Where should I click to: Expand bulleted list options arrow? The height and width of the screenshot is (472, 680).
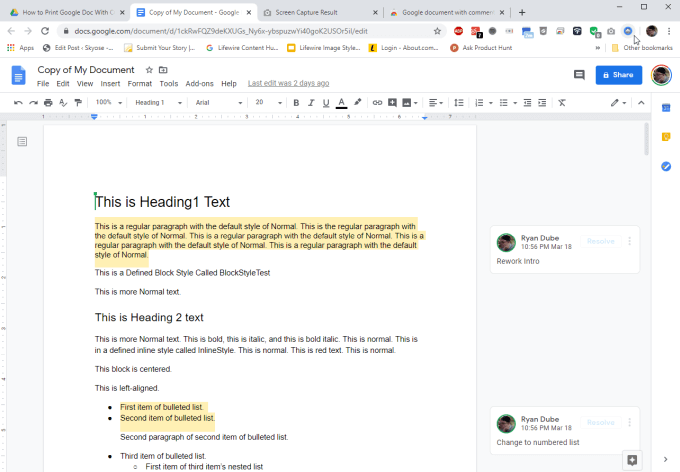515,103
